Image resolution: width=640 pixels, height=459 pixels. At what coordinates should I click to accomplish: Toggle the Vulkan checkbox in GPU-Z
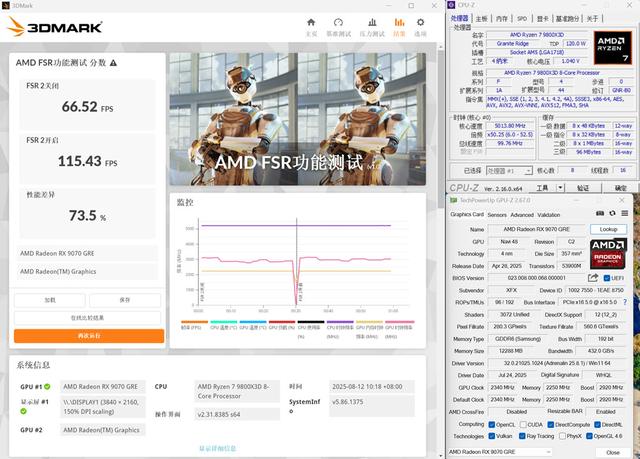491,436
